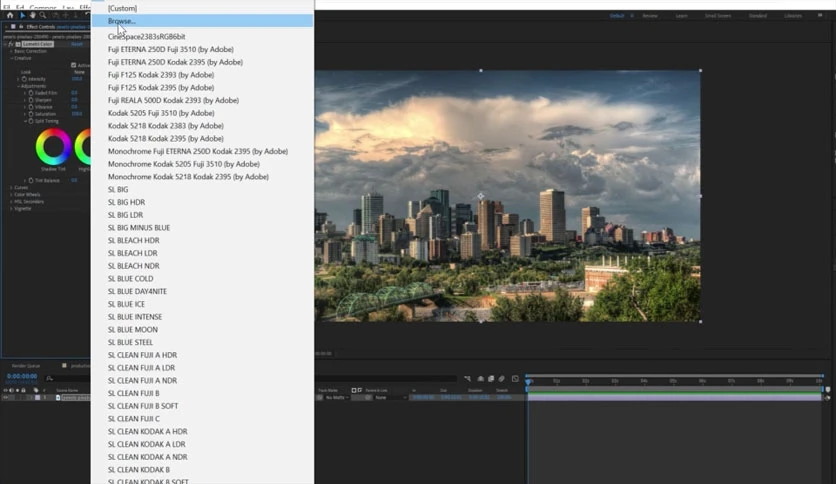Switch to the Default workspace

(617, 16)
